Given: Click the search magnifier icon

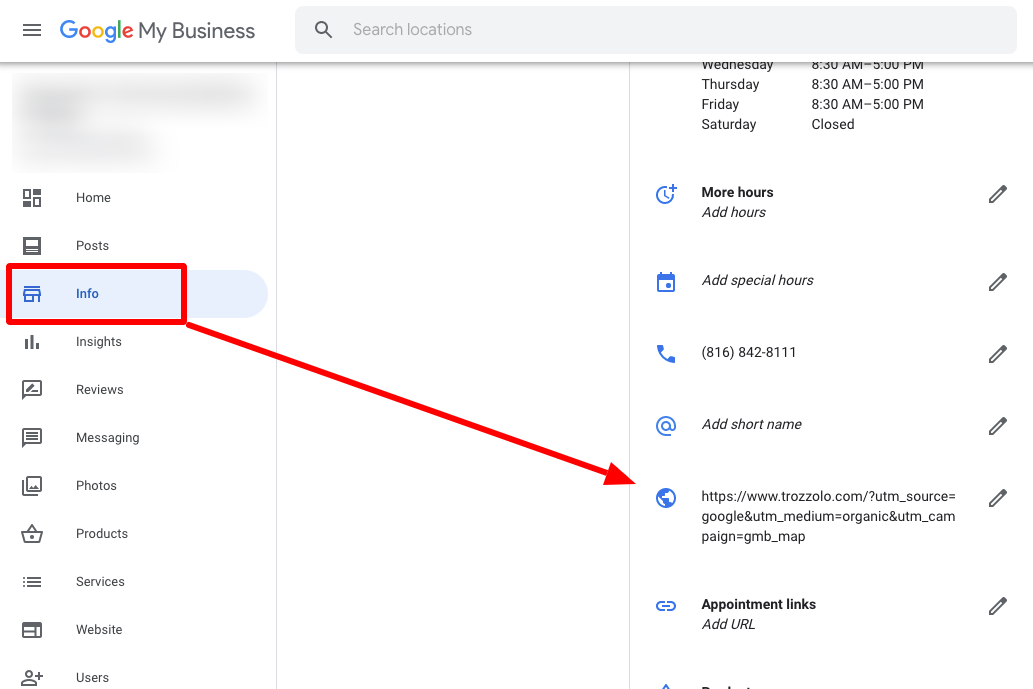Looking at the screenshot, I should (323, 30).
